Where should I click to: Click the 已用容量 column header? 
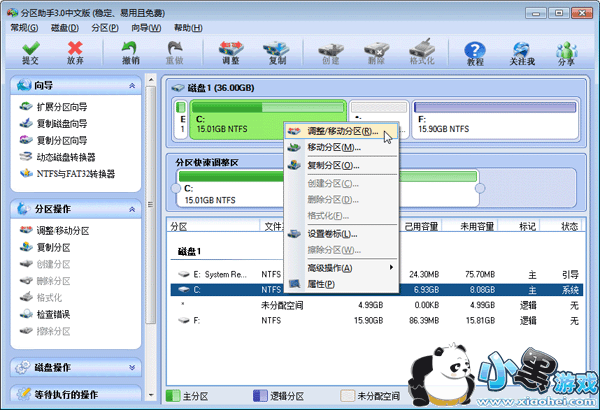pyautogui.click(x=421, y=226)
